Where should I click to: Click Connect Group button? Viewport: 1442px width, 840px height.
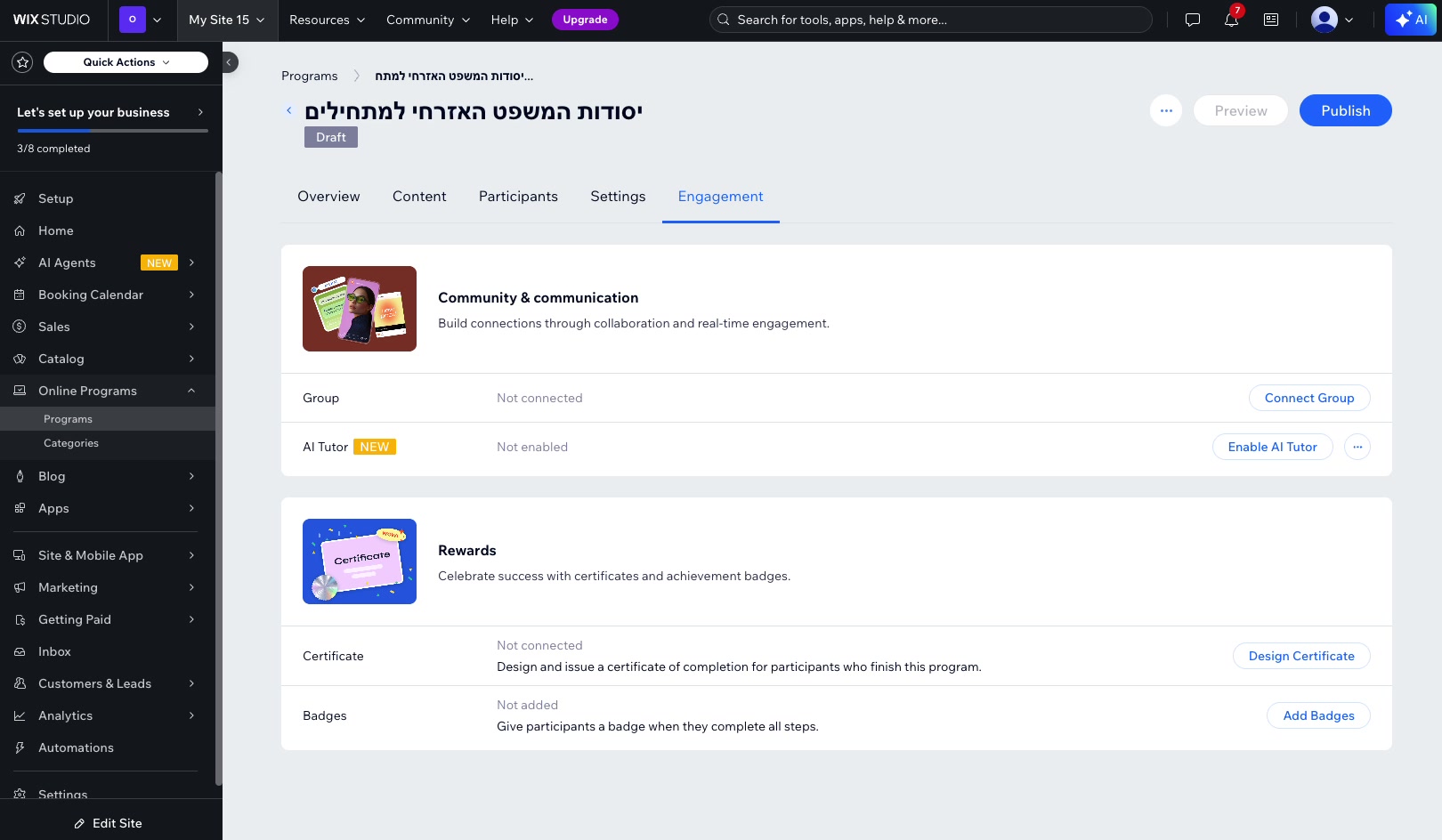coord(1309,398)
